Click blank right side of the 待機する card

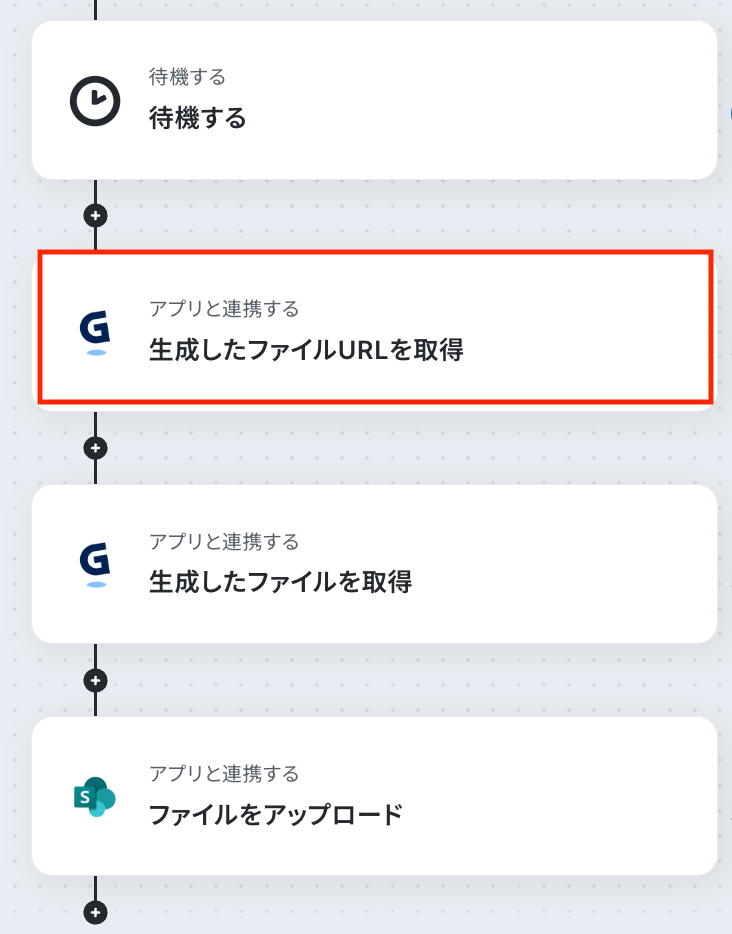(560, 100)
